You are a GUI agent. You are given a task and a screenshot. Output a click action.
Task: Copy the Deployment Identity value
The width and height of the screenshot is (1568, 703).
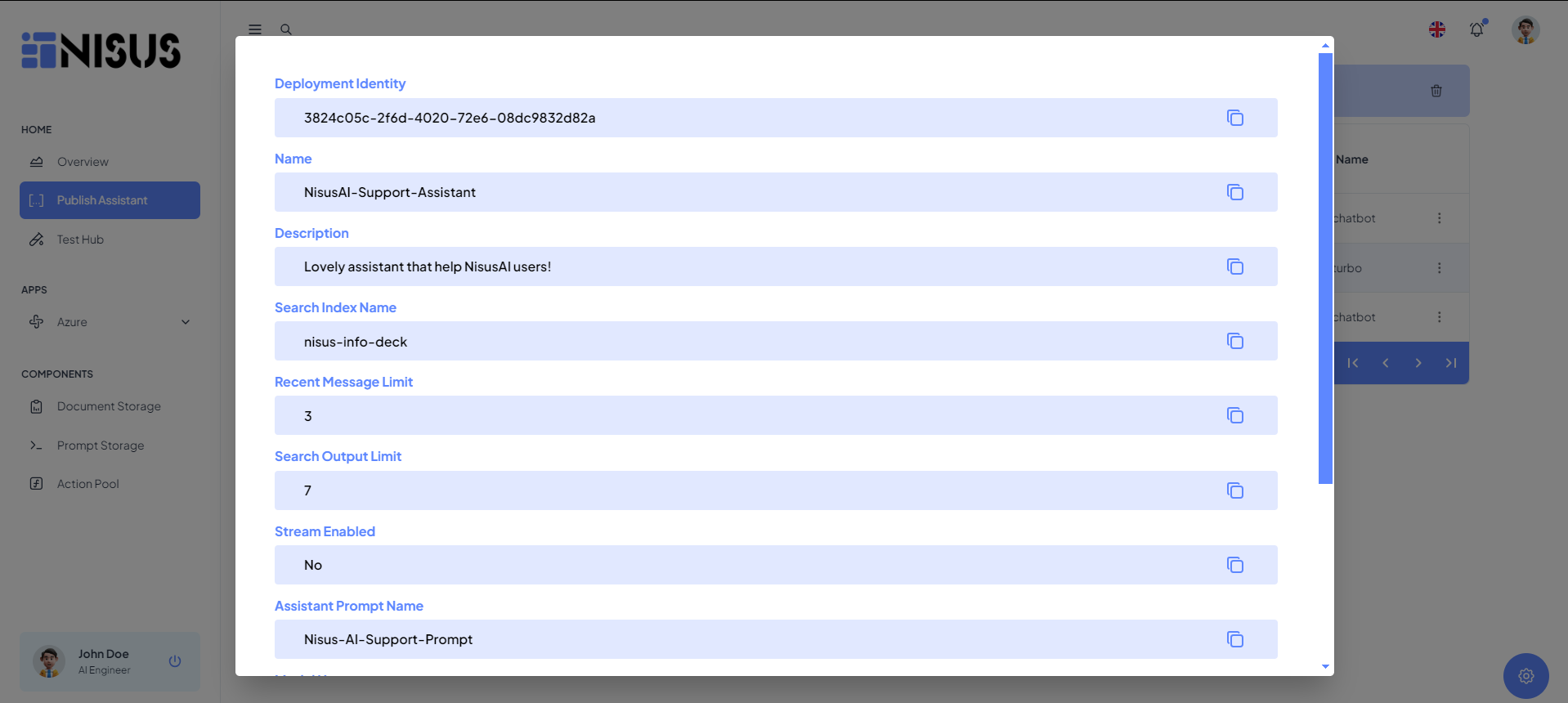tap(1234, 118)
